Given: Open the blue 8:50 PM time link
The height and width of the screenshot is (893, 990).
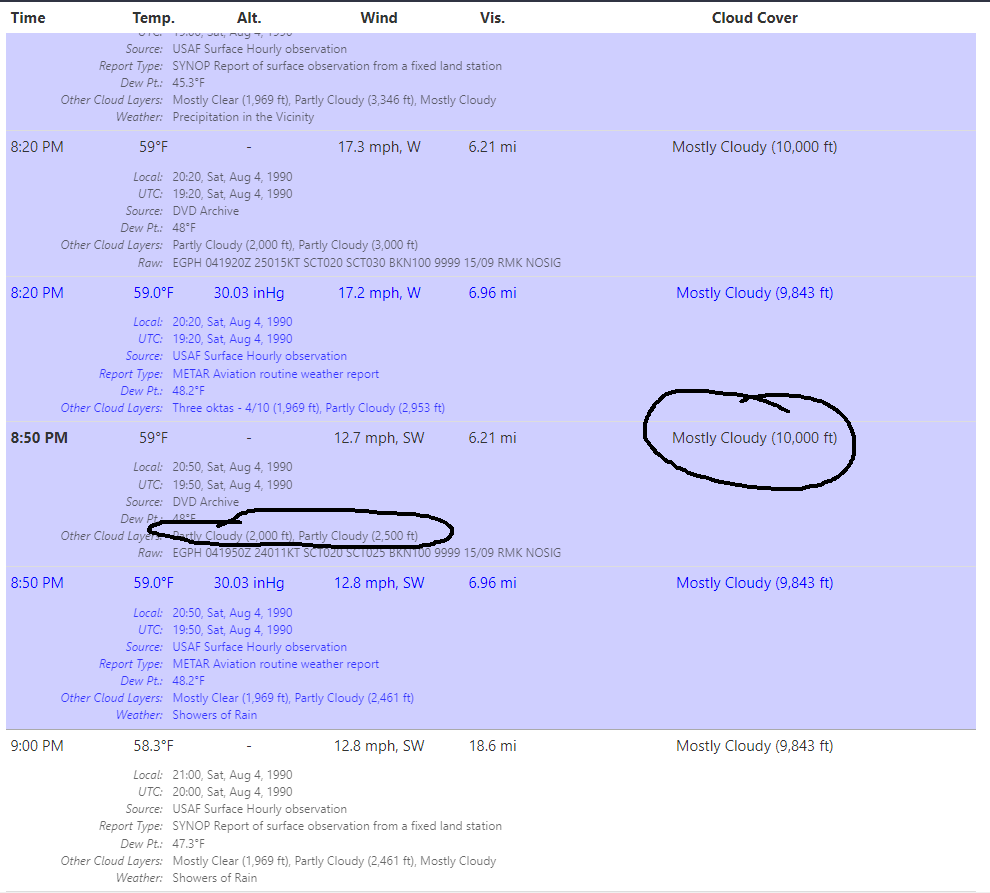Looking at the screenshot, I should point(37,583).
